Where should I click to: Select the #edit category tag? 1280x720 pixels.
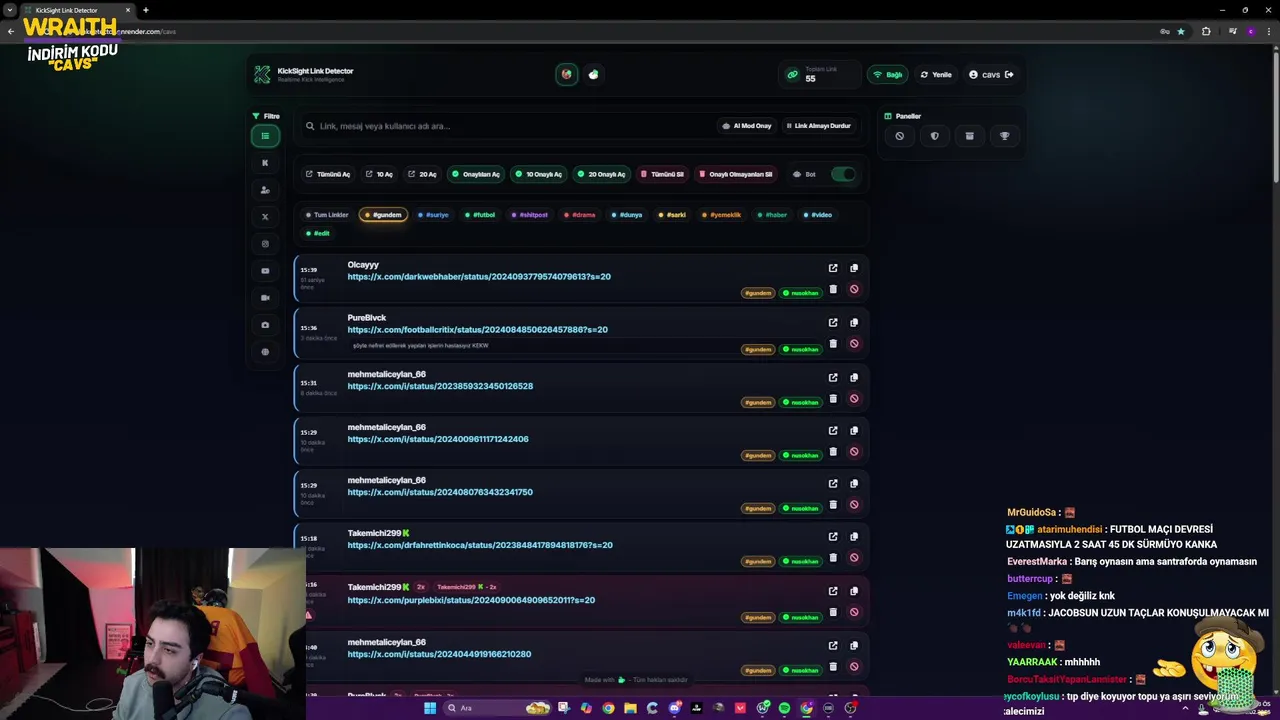pyautogui.click(x=318, y=234)
